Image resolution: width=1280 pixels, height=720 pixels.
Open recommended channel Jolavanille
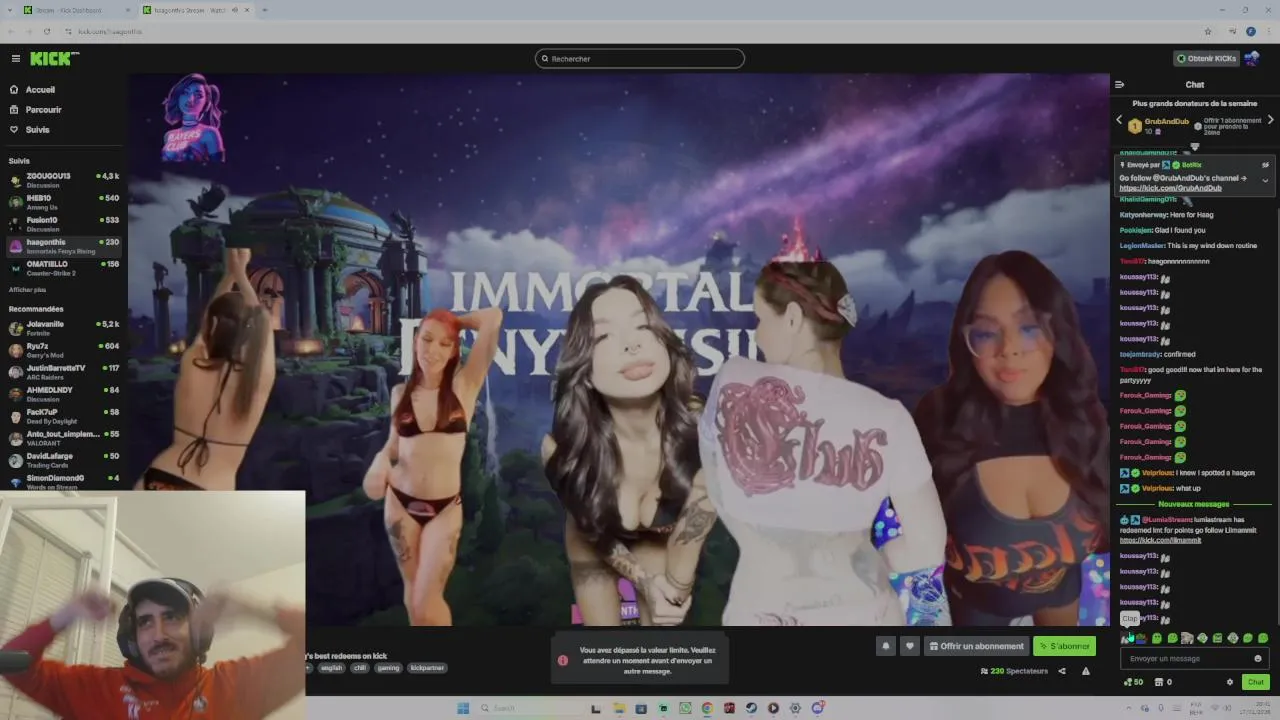click(64, 328)
